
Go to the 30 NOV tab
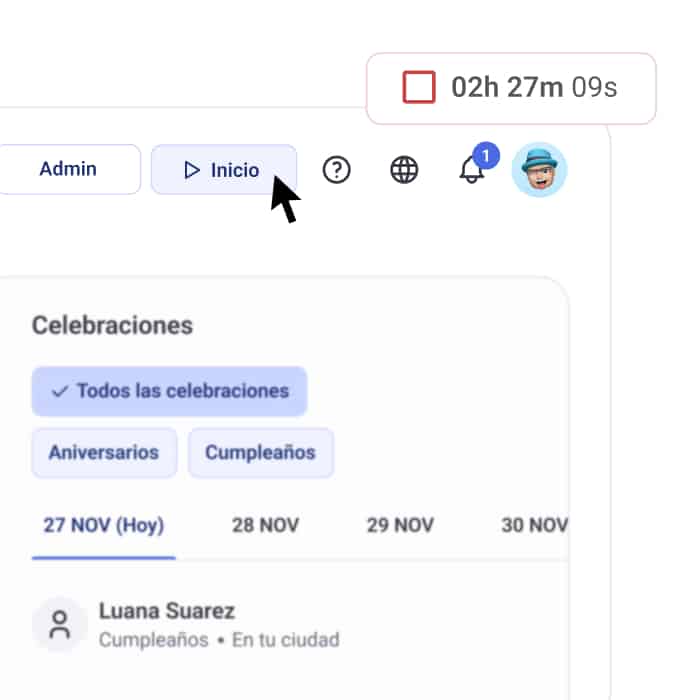pyautogui.click(x=534, y=525)
